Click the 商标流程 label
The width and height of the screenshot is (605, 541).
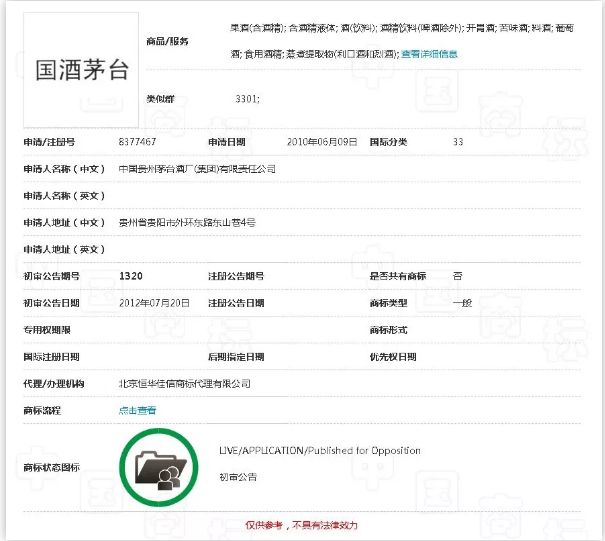tap(42, 411)
